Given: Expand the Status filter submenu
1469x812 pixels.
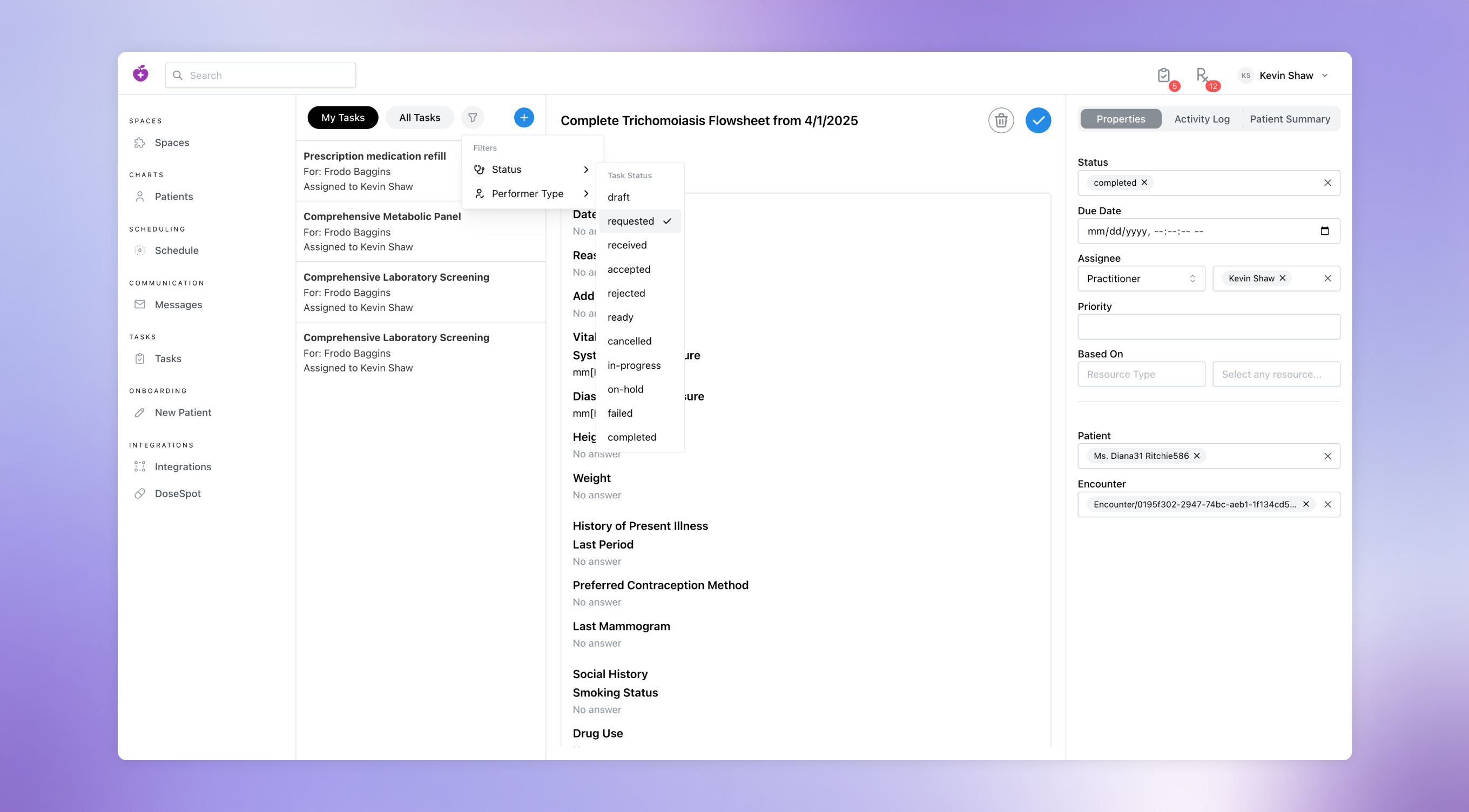Looking at the screenshot, I should 531,170.
